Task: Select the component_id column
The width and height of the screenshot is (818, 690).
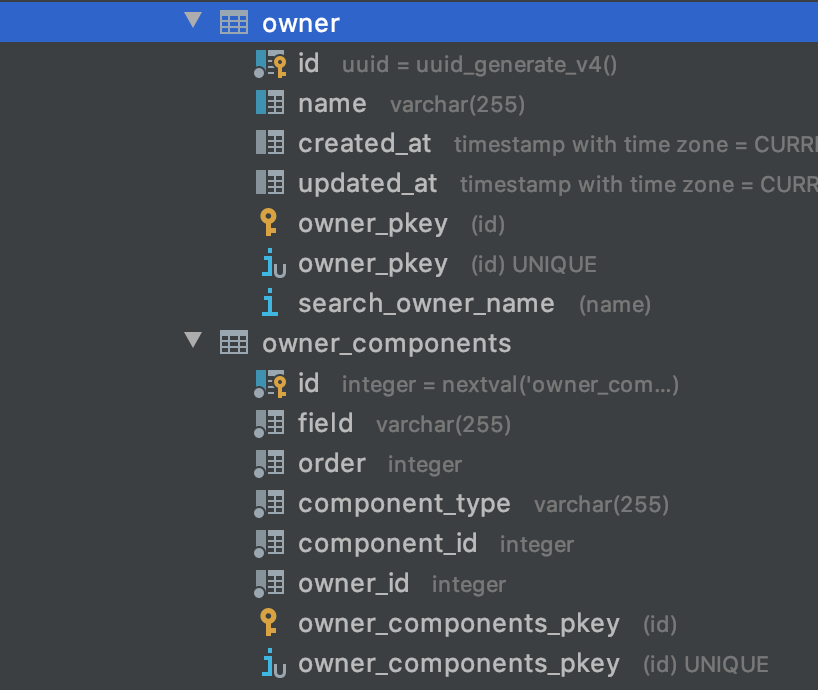Action: click(x=387, y=543)
